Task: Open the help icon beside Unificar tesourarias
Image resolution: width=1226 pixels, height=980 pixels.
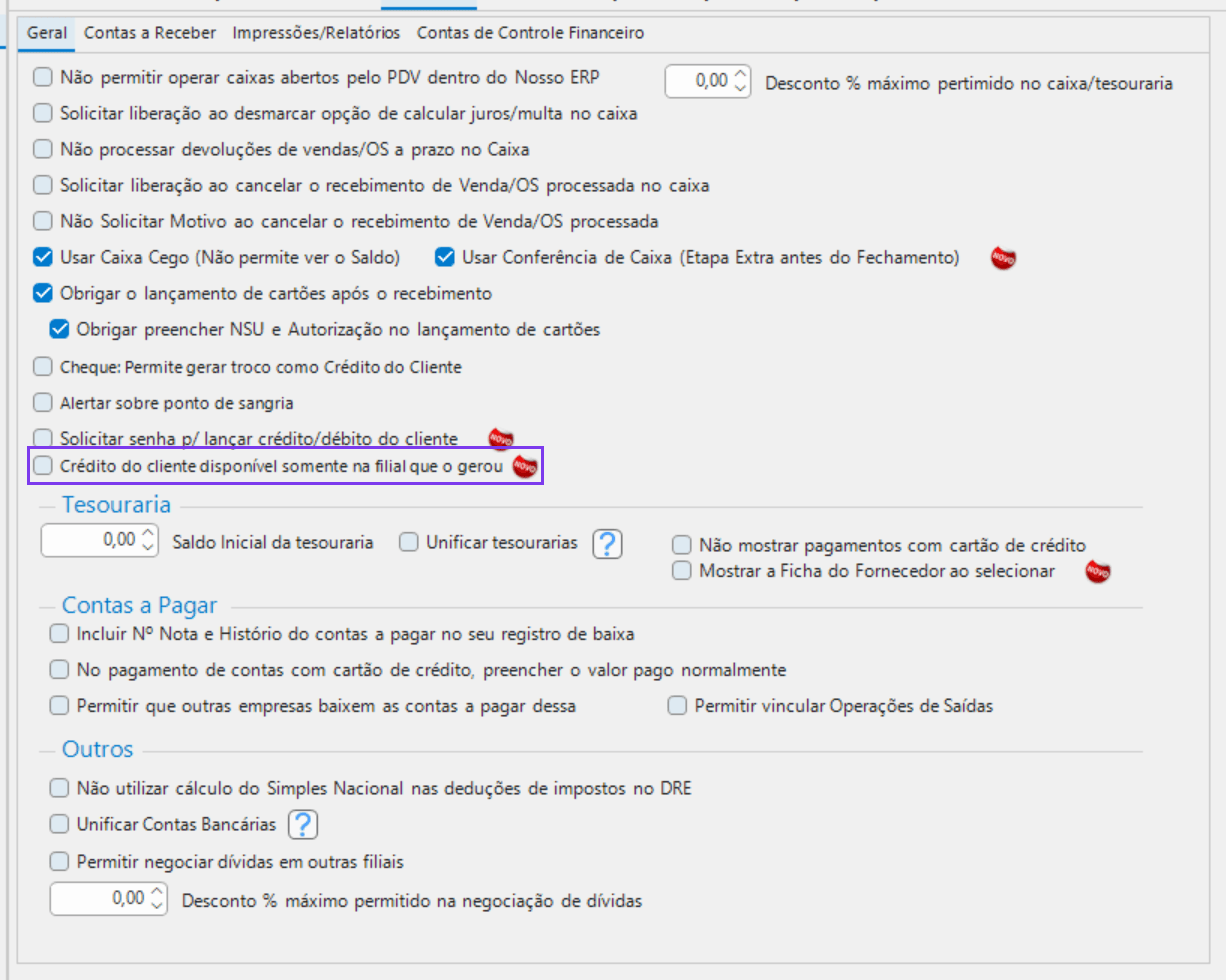Action: pos(608,544)
